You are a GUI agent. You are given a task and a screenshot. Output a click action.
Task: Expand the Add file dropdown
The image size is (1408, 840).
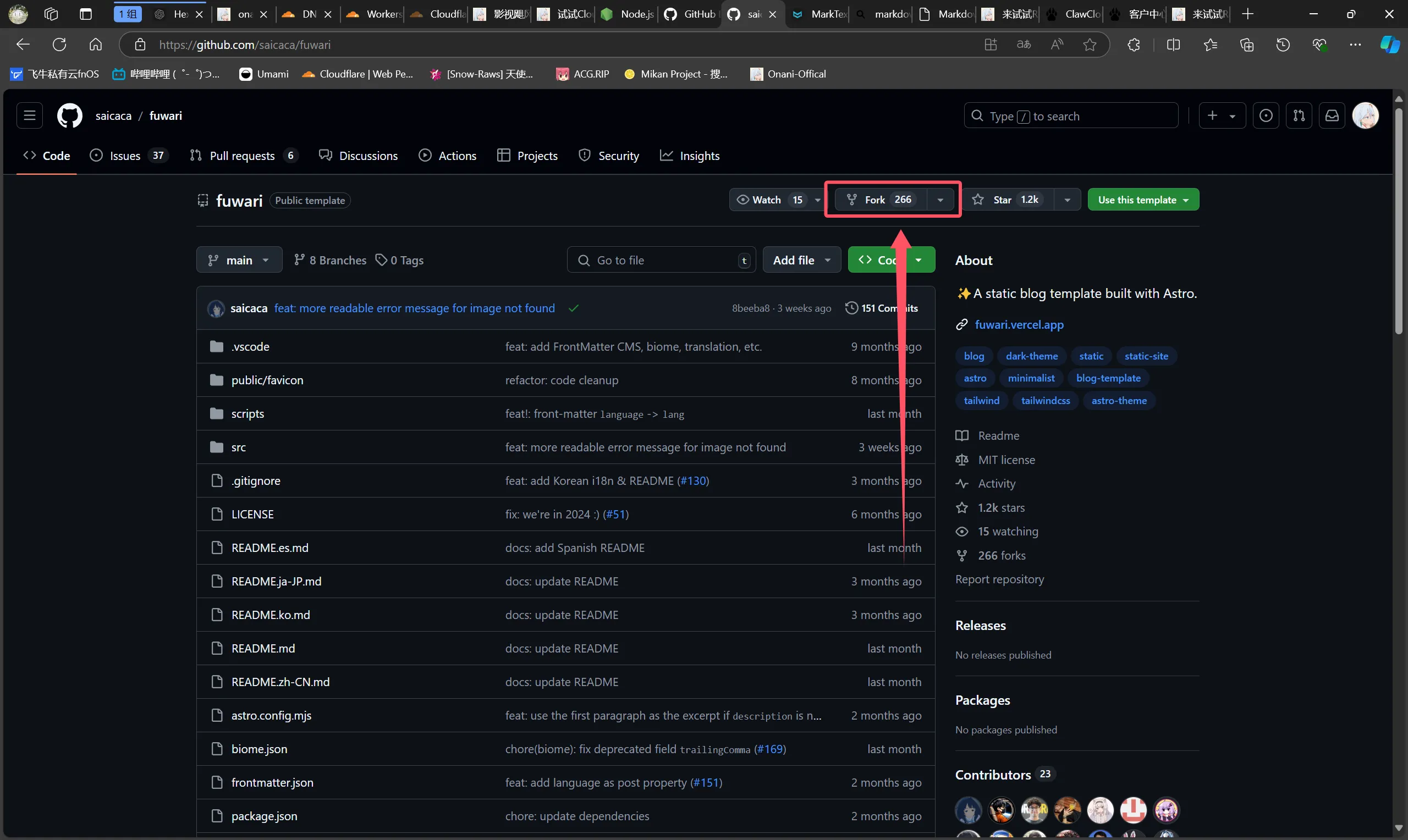801,260
